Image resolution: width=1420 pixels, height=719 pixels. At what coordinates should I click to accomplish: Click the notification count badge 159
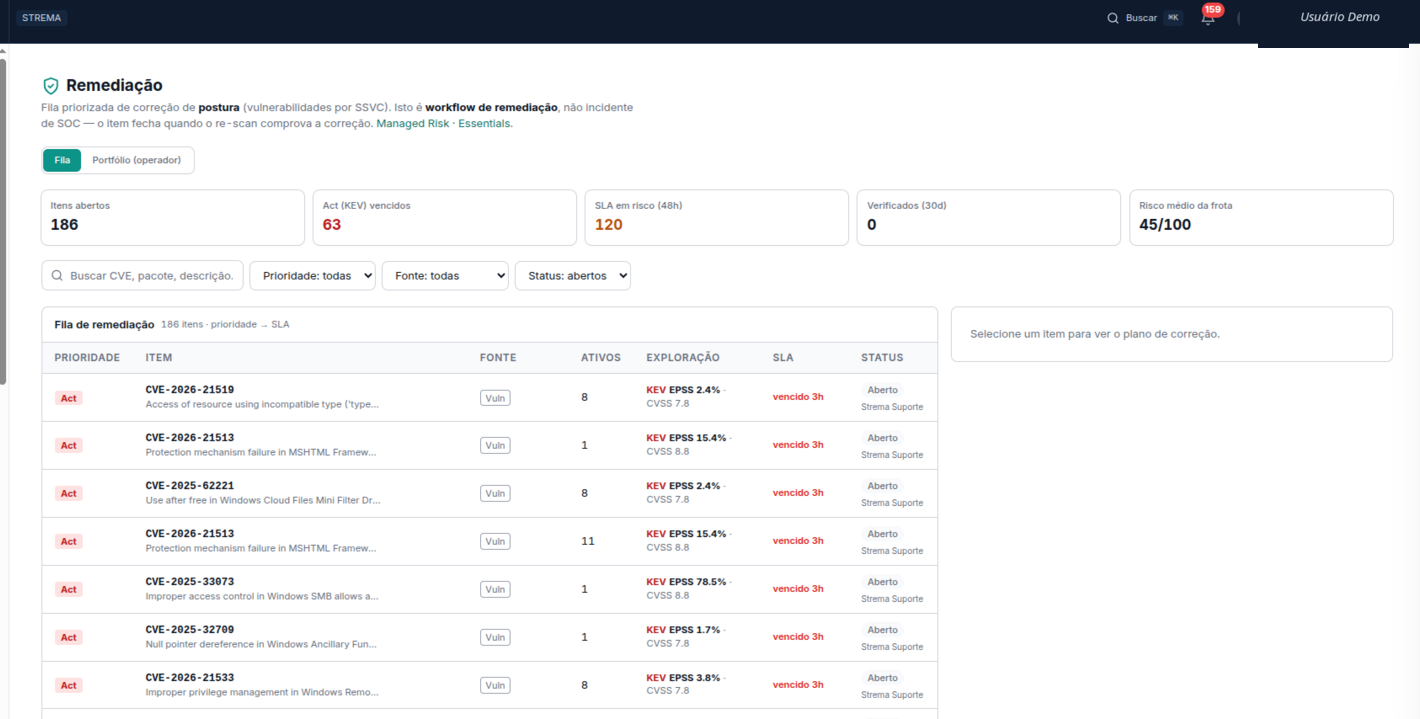pos(1213,10)
